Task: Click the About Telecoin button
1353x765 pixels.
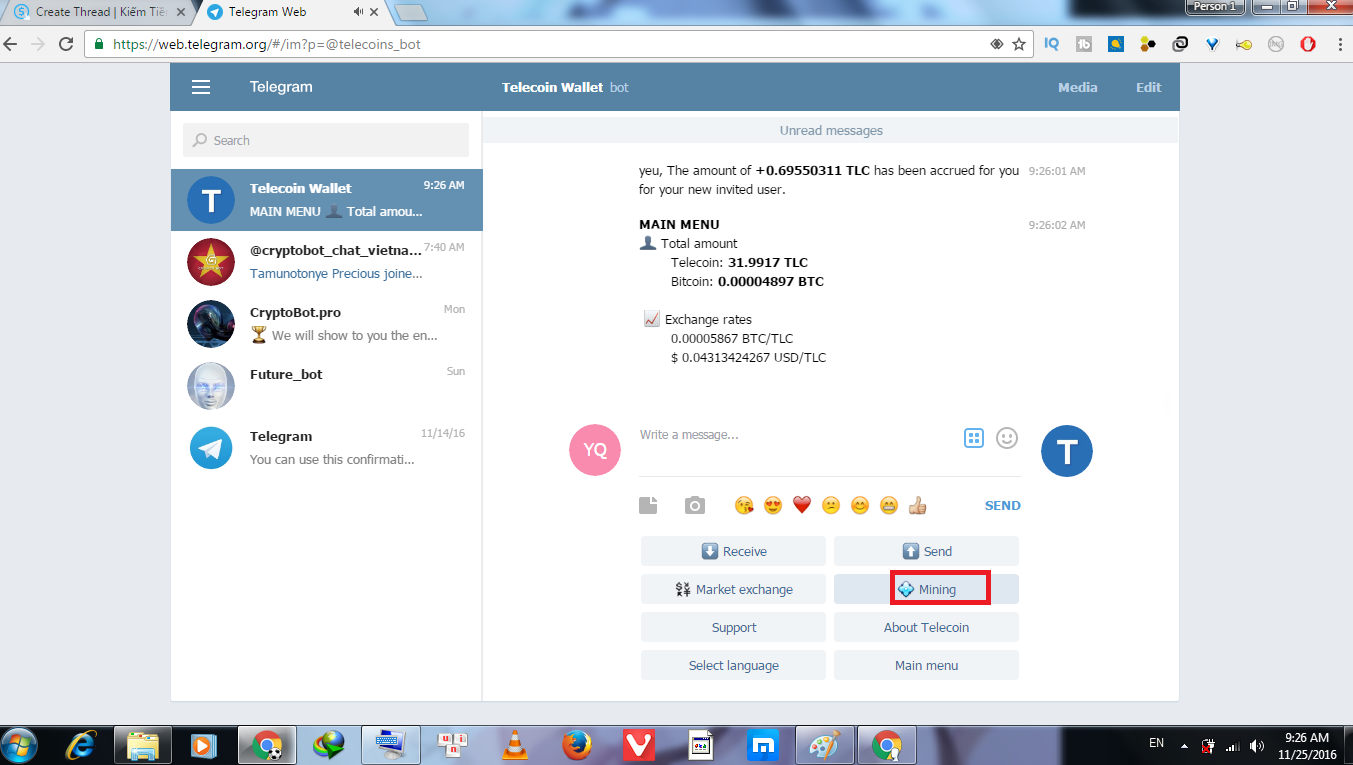Action: [926, 627]
